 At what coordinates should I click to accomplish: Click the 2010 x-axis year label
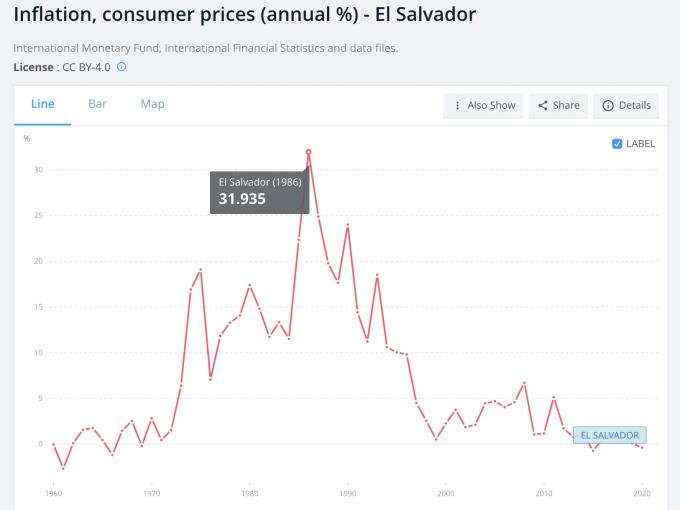point(544,493)
